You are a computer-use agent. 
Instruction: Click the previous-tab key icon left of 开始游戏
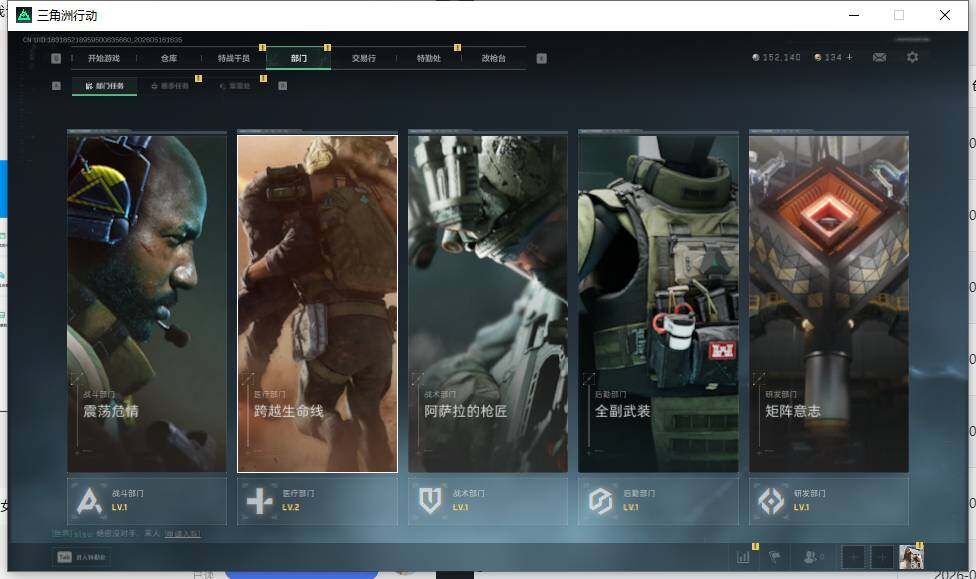tap(56, 59)
